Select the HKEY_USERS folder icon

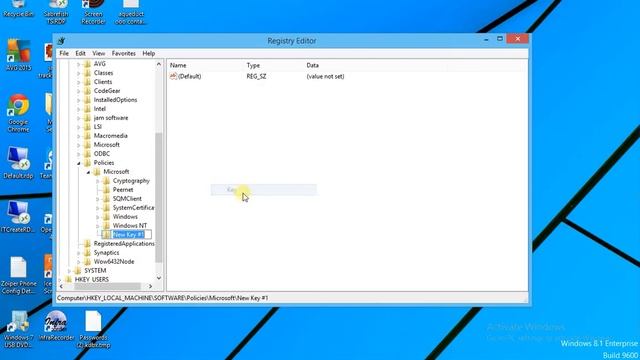(x=68, y=279)
